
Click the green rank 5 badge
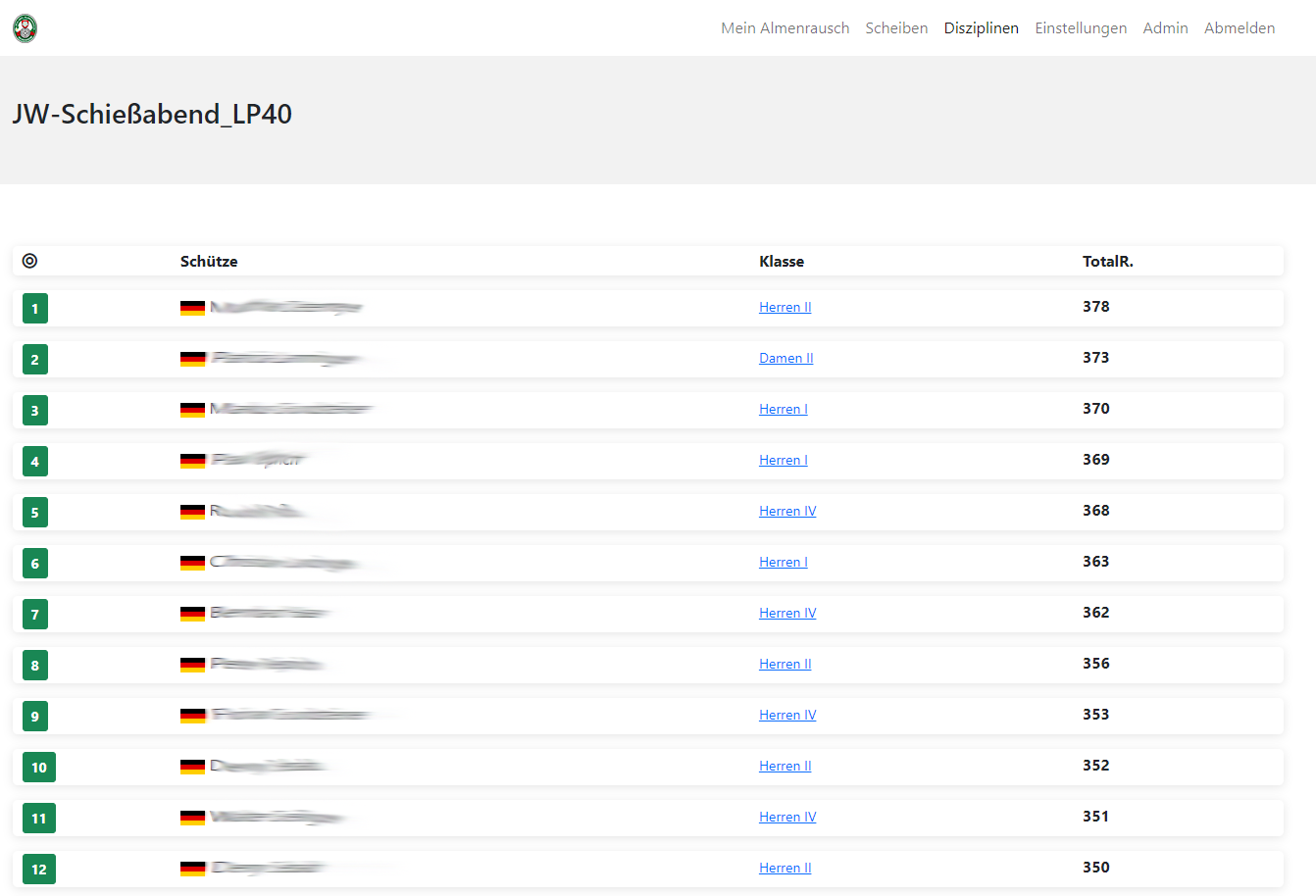coord(35,513)
